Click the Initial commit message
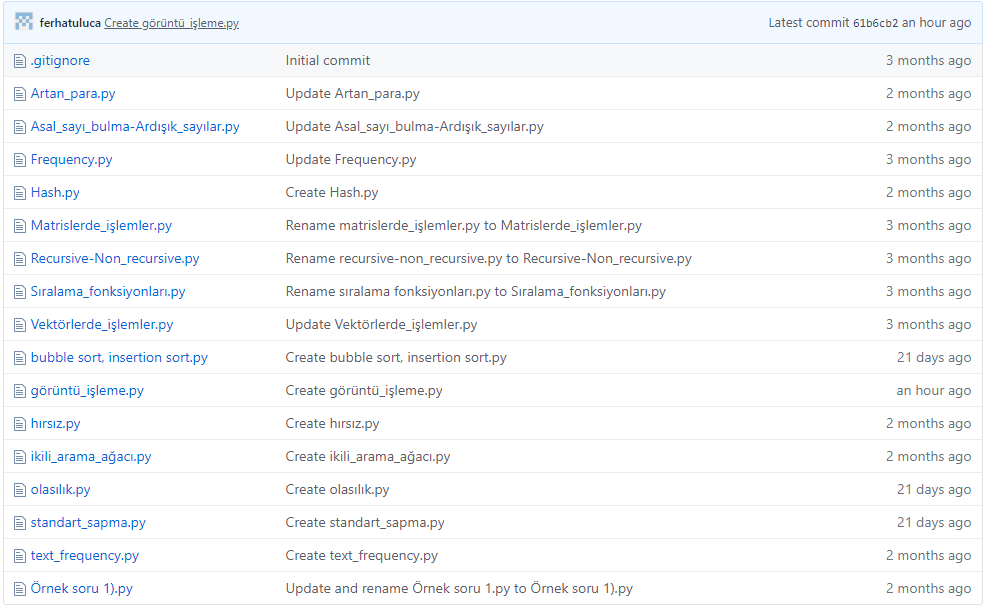The width and height of the screenshot is (985, 615). [x=327, y=60]
